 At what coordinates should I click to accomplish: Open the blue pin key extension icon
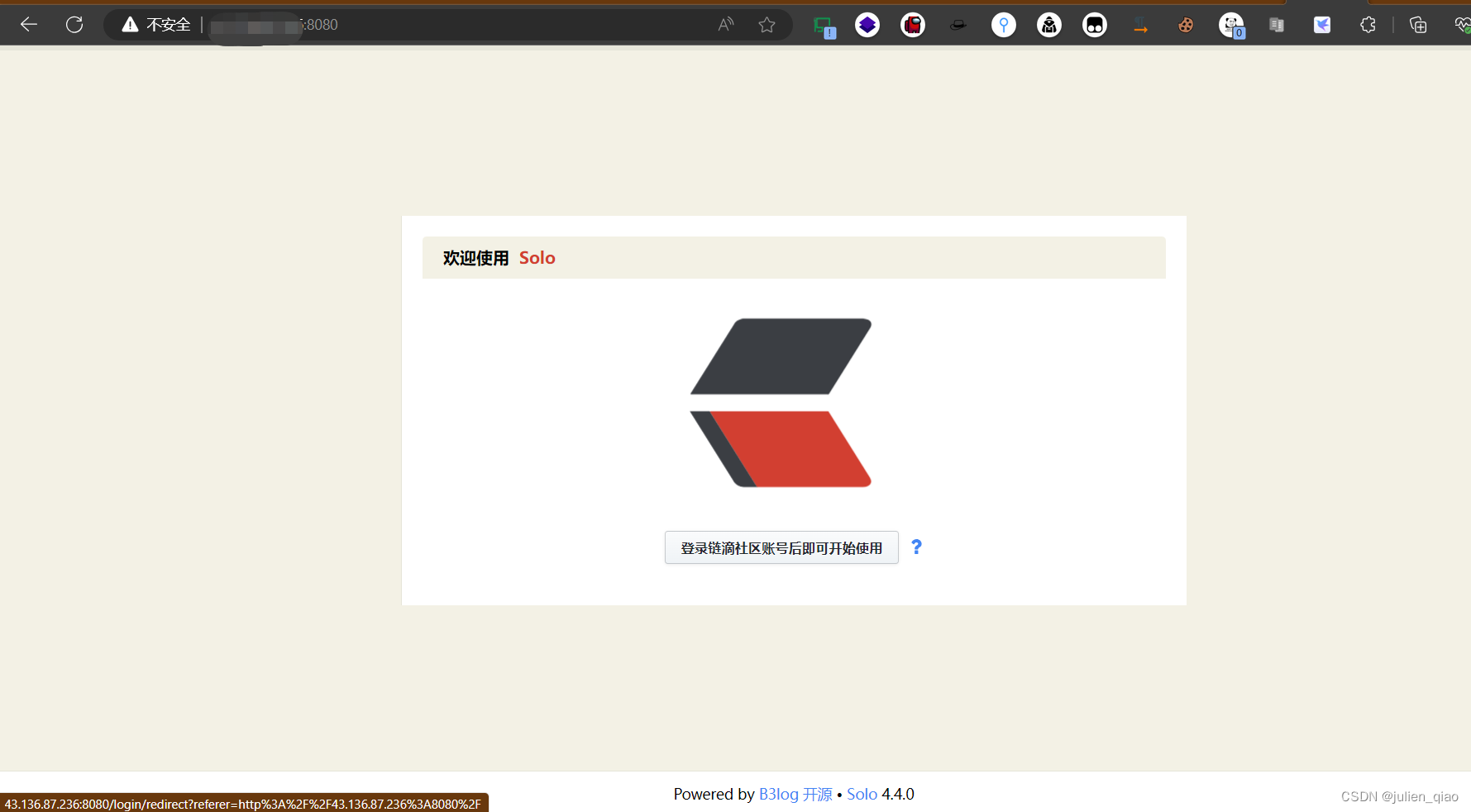point(1004,25)
